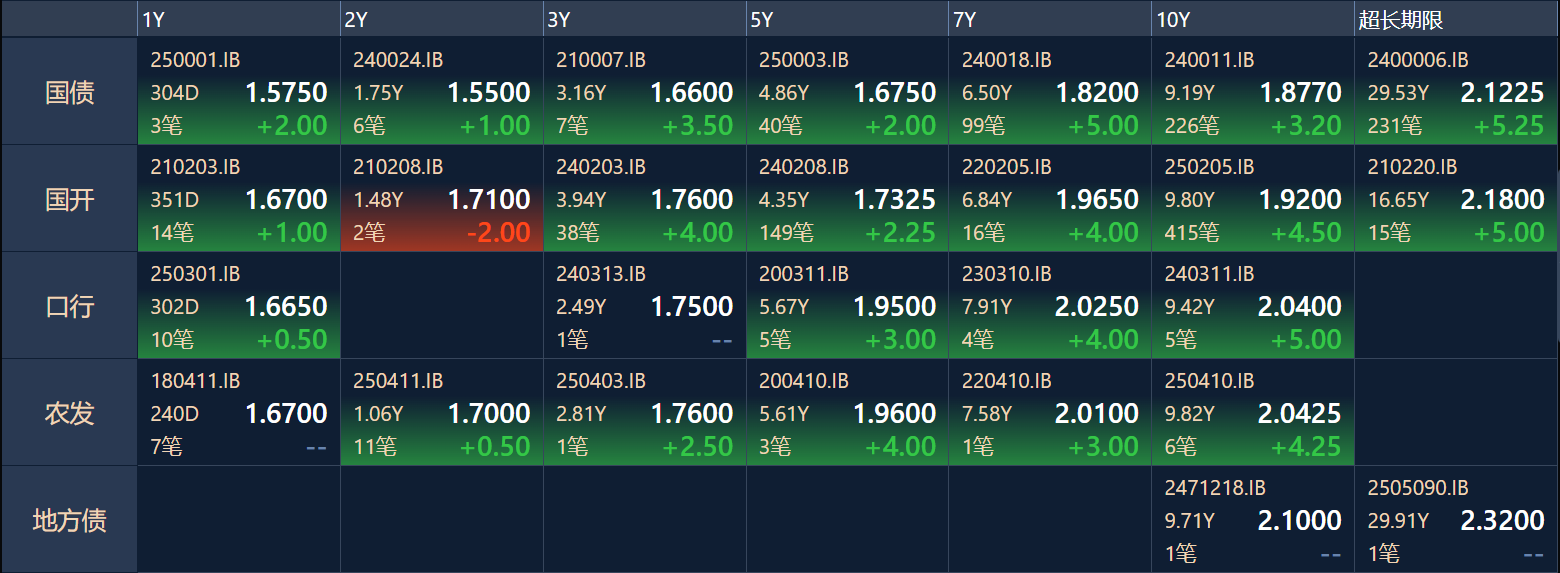Click 180411.IB 农发 1Y cell

(x=239, y=412)
